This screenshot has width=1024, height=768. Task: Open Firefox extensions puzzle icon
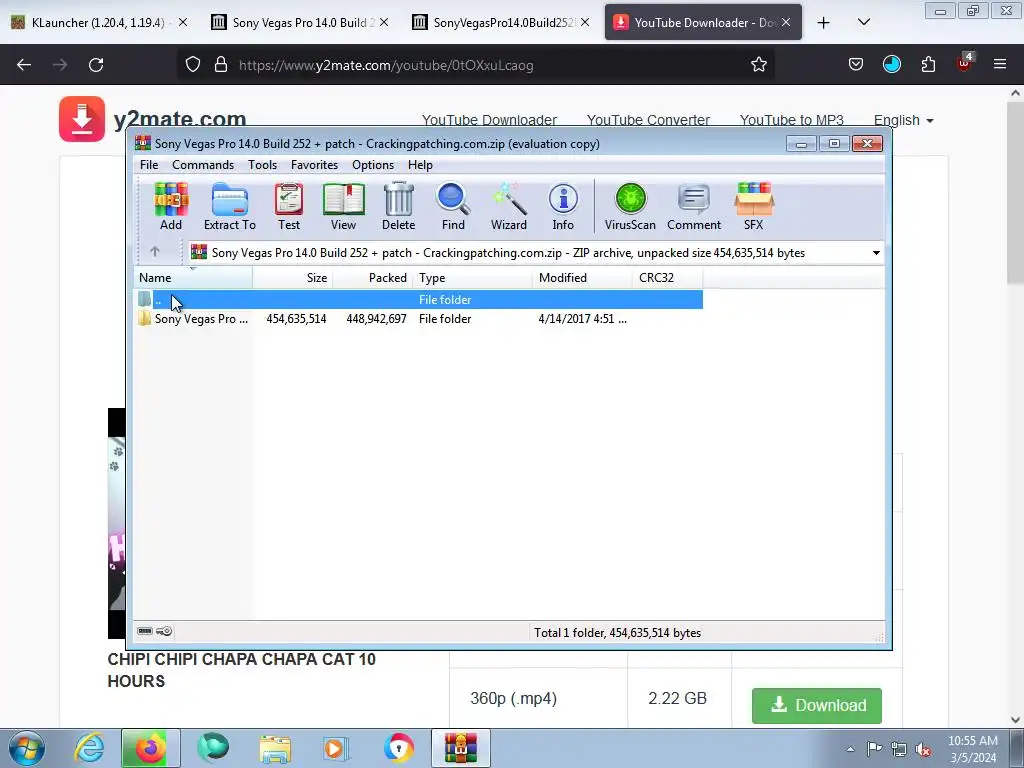[x=928, y=64]
